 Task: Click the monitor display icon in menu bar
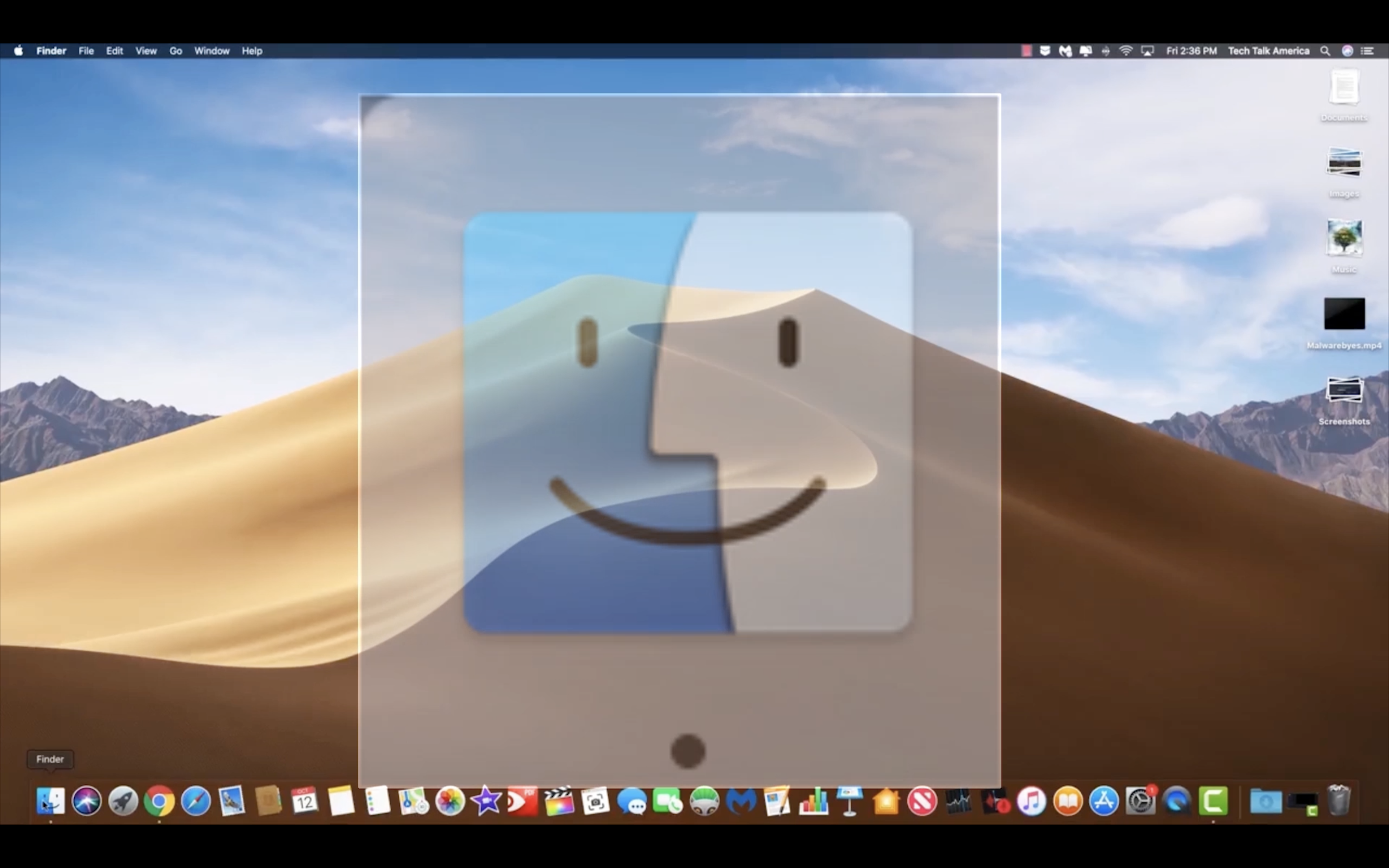tap(1085, 51)
